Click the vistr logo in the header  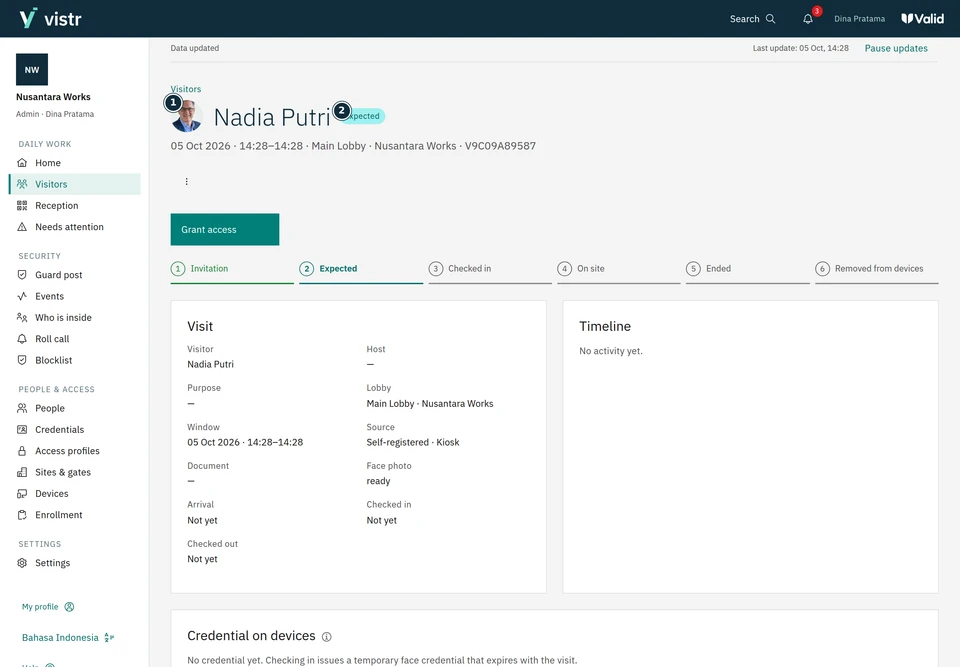click(x=50, y=18)
